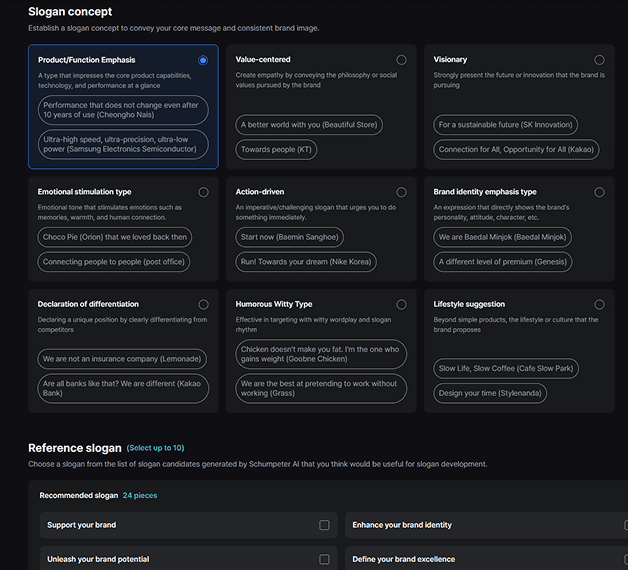Click the 'Humorous Witty Type' card heading
This screenshot has width=628, height=570.
(274, 304)
